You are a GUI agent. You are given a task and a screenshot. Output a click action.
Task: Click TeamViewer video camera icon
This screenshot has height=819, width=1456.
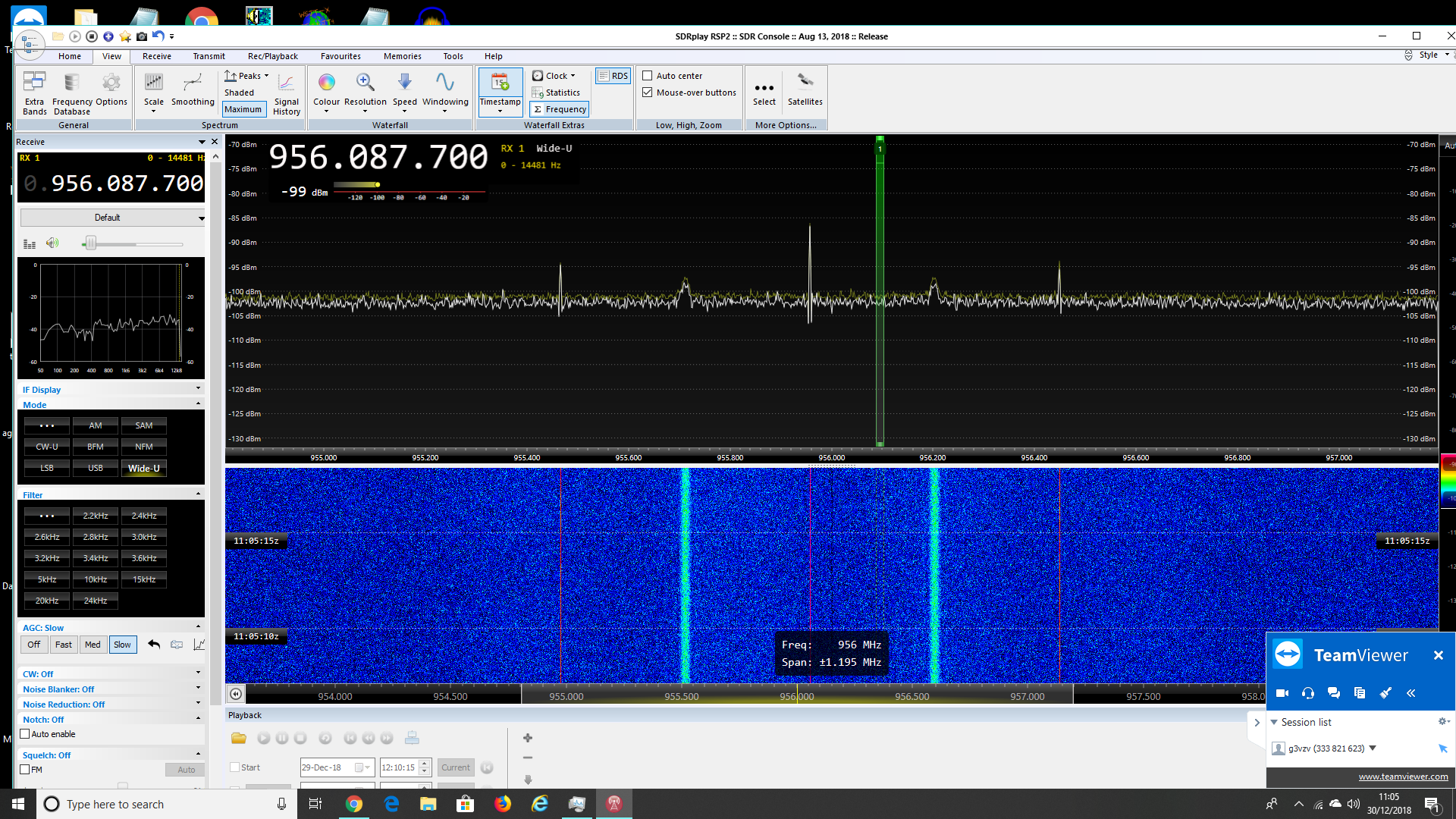point(1282,693)
